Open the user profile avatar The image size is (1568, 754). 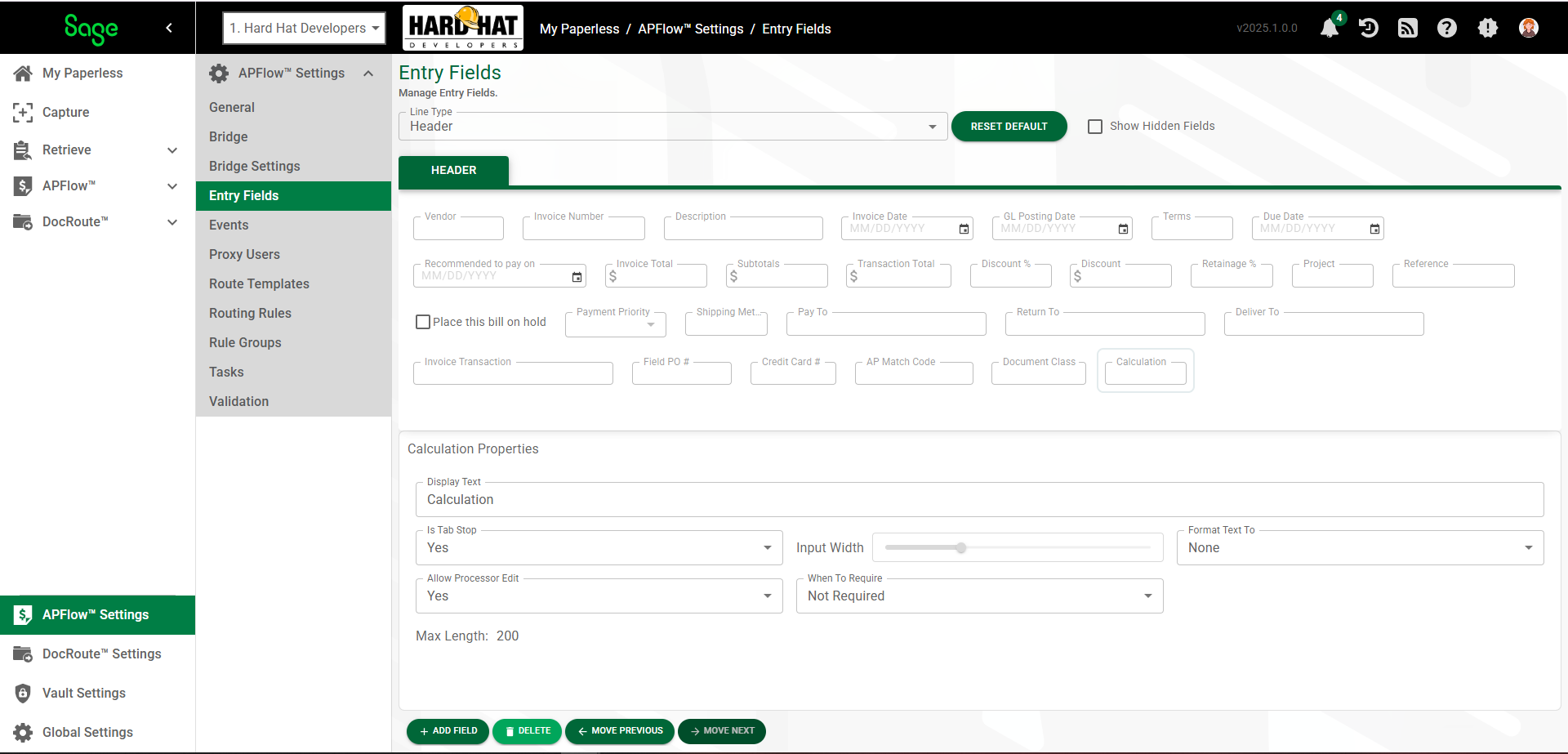coord(1529,28)
